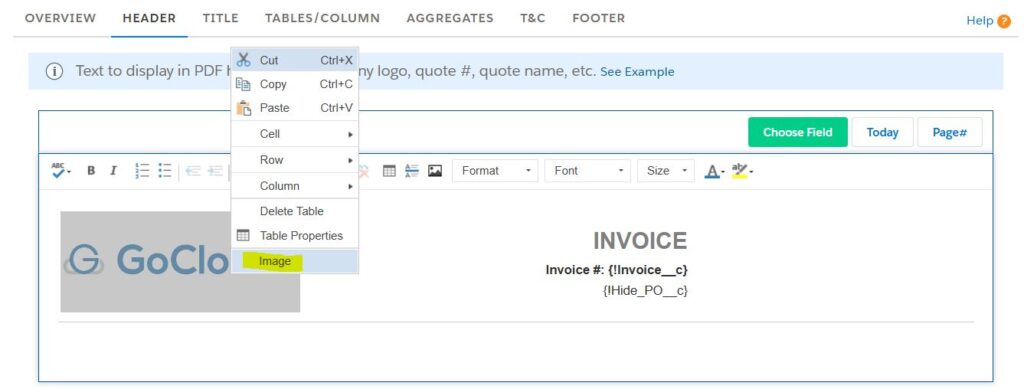Click the info icon in the banner
The image size is (1024, 389).
tap(54, 71)
